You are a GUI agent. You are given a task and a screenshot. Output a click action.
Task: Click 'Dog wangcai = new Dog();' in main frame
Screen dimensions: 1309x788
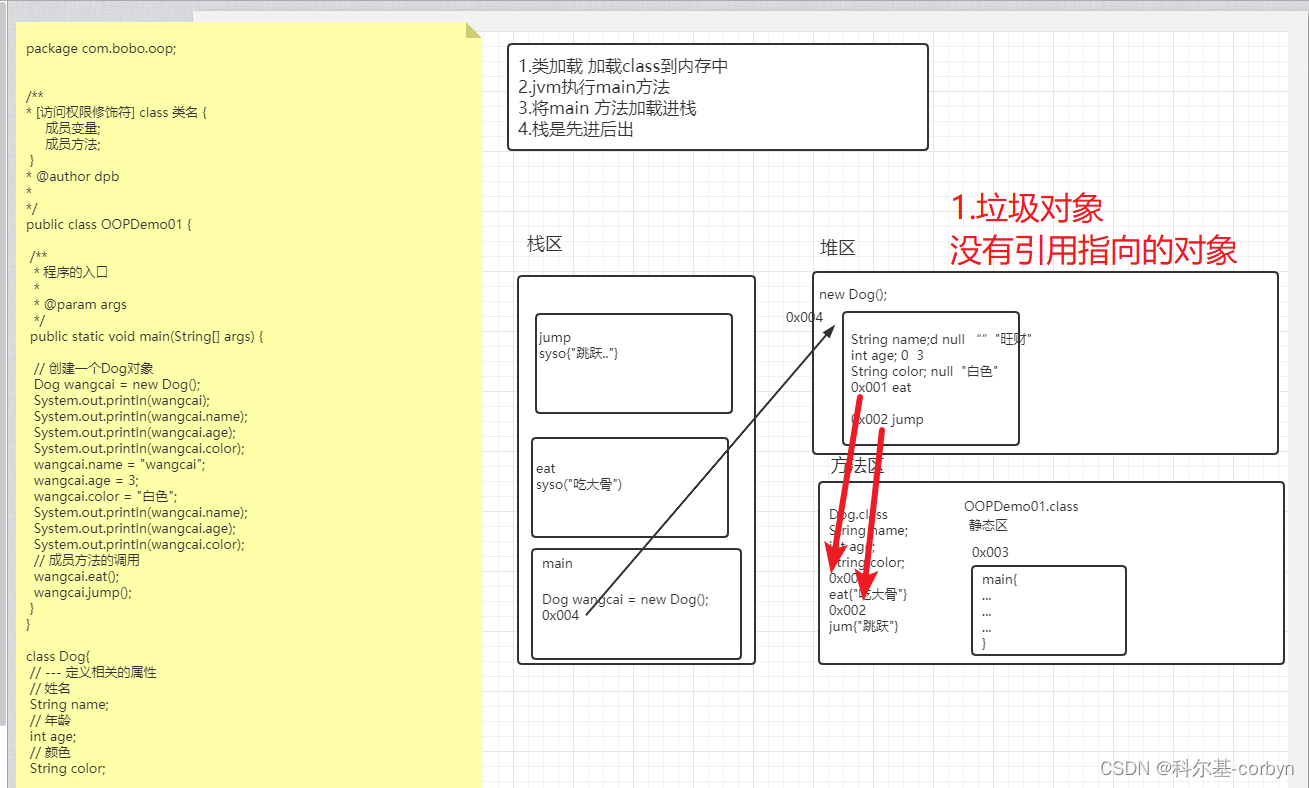tap(626, 599)
